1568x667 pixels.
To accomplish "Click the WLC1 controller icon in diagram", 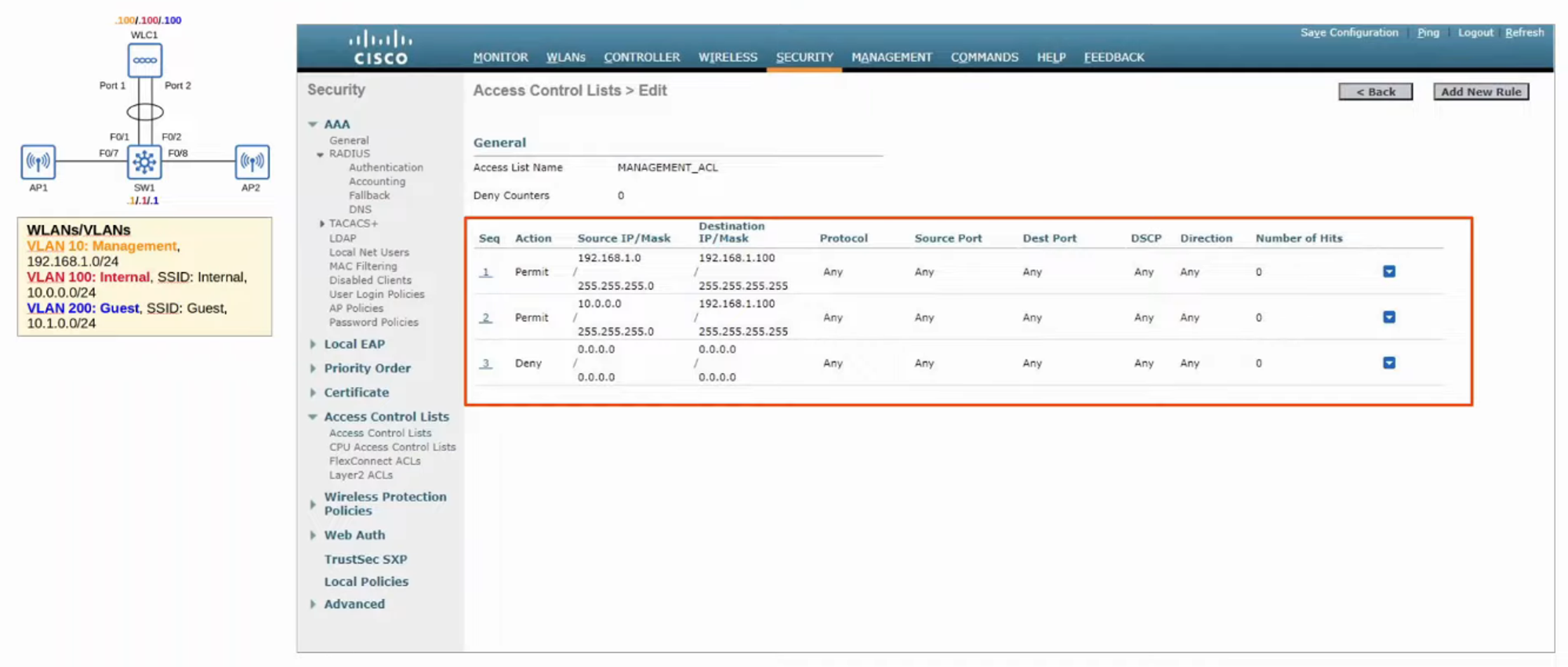I will coord(145,60).
